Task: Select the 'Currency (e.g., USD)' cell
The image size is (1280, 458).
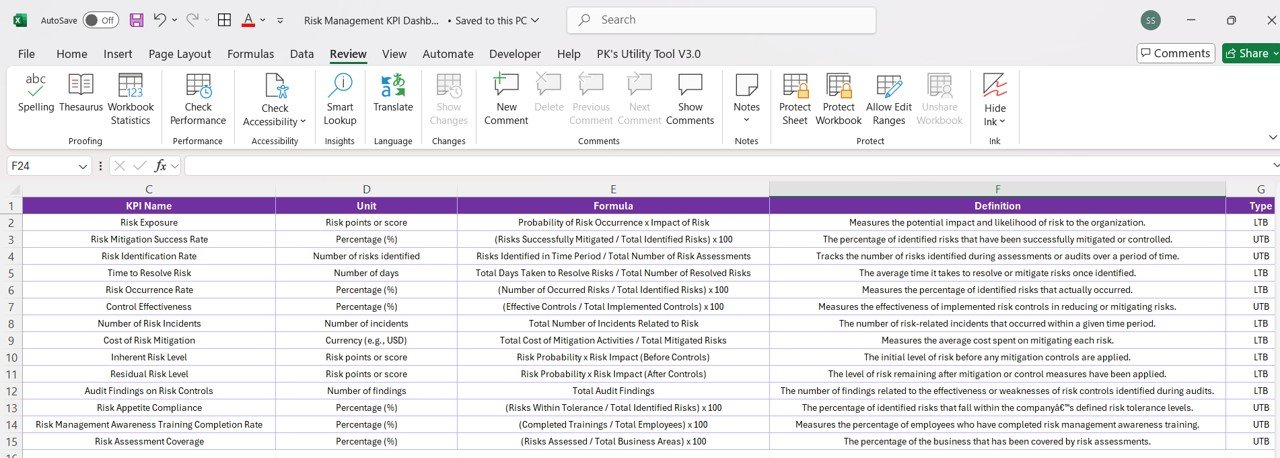Action: [366, 340]
